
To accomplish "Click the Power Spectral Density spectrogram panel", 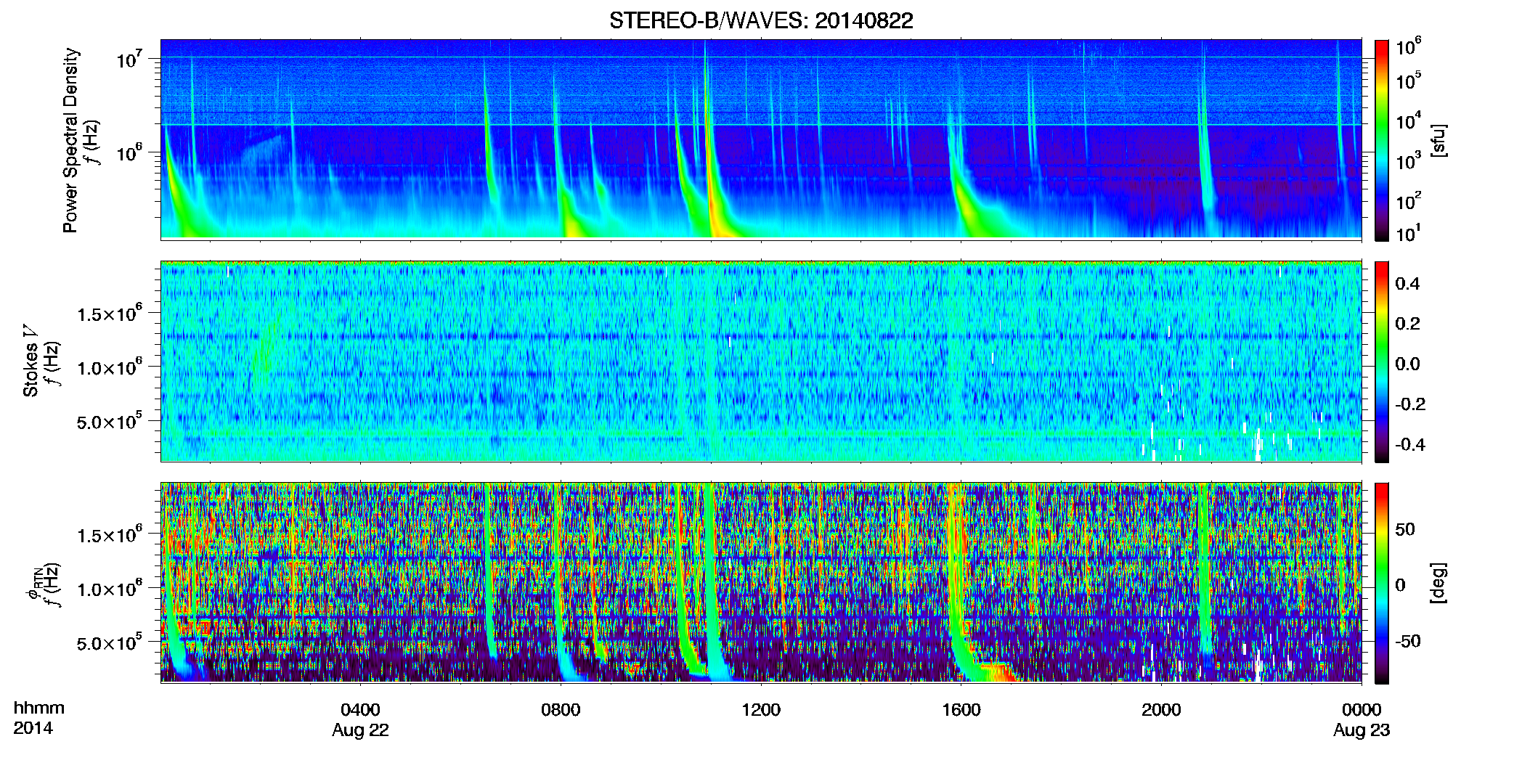I will point(761,139).
